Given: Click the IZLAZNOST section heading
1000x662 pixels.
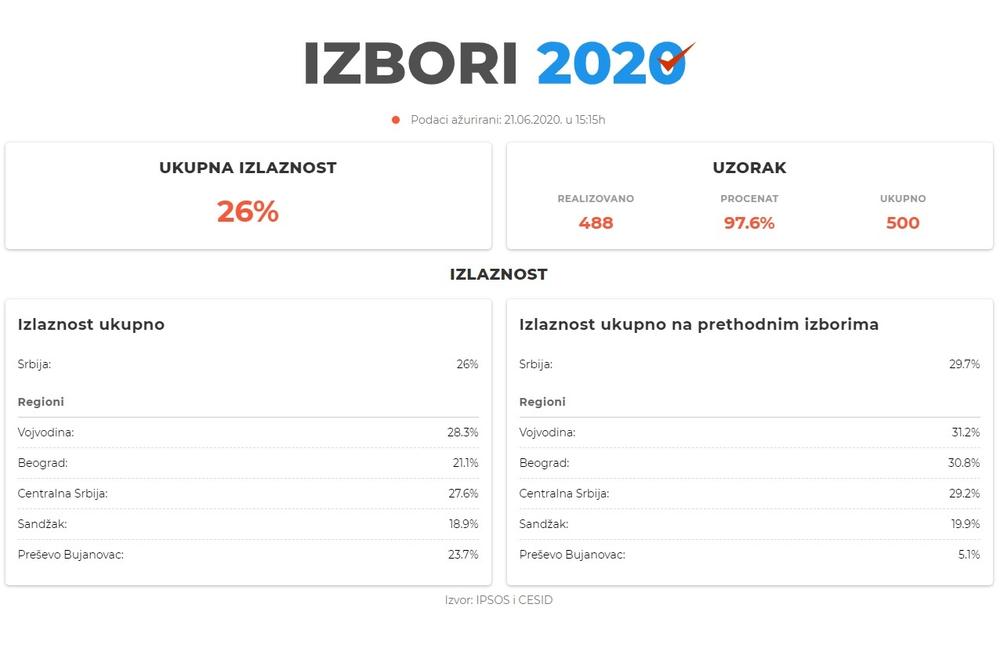Looking at the screenshot, I should tap(499, 274).
